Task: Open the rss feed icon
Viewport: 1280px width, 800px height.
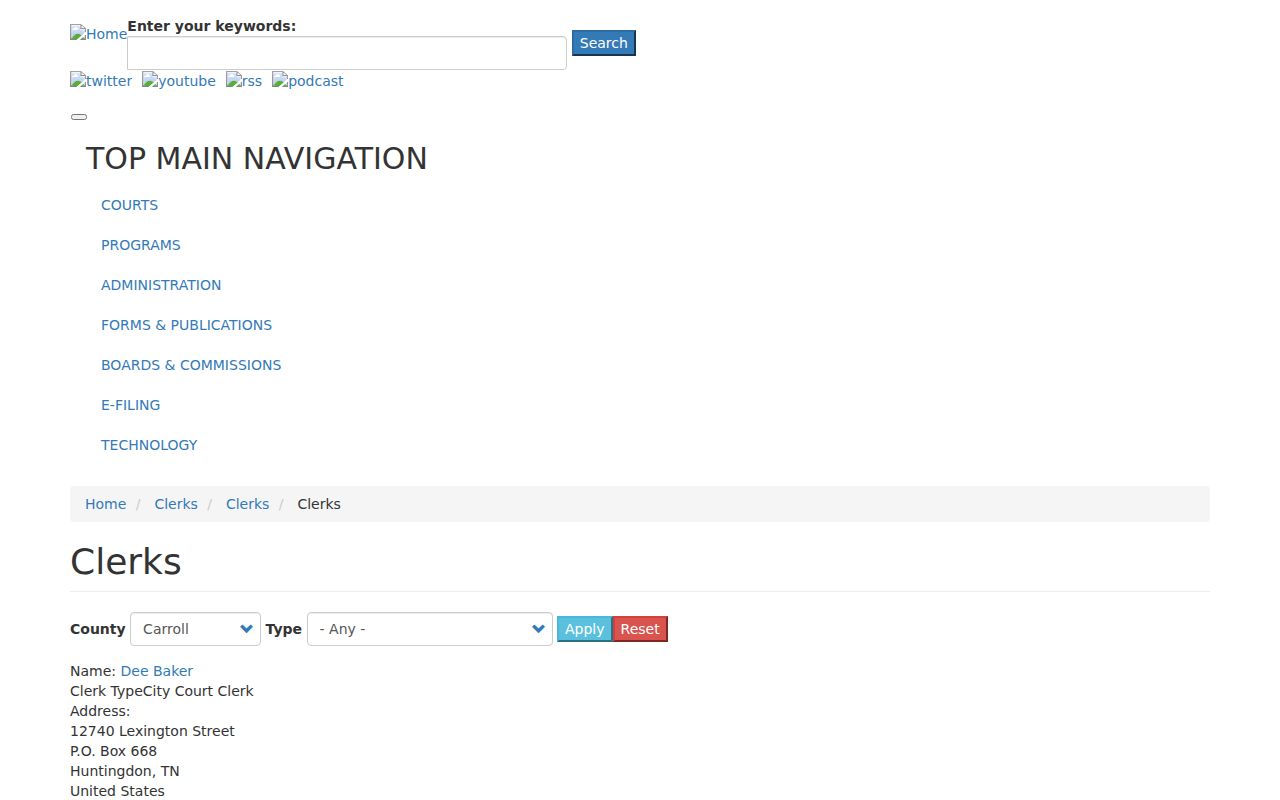Action: [x=244, y=81]
